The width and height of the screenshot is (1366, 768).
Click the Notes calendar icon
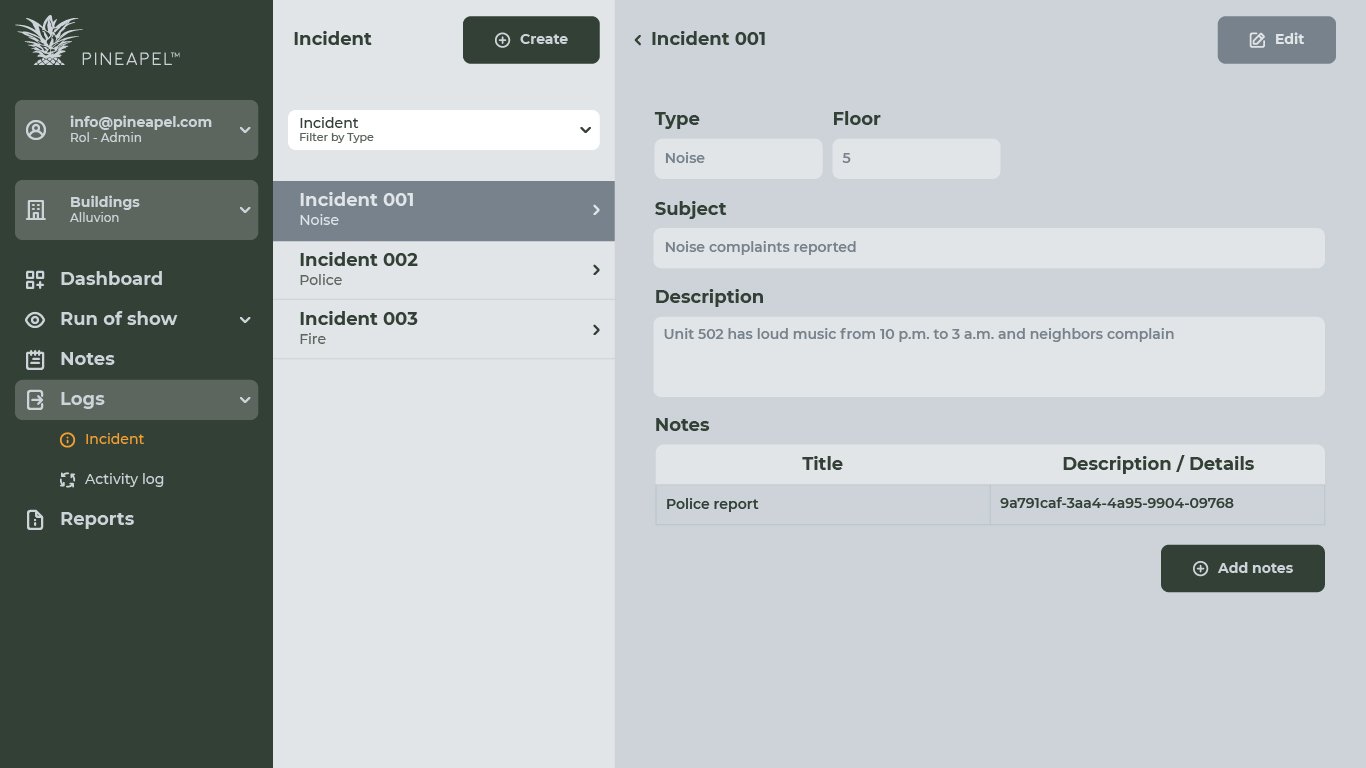(35, 360)
